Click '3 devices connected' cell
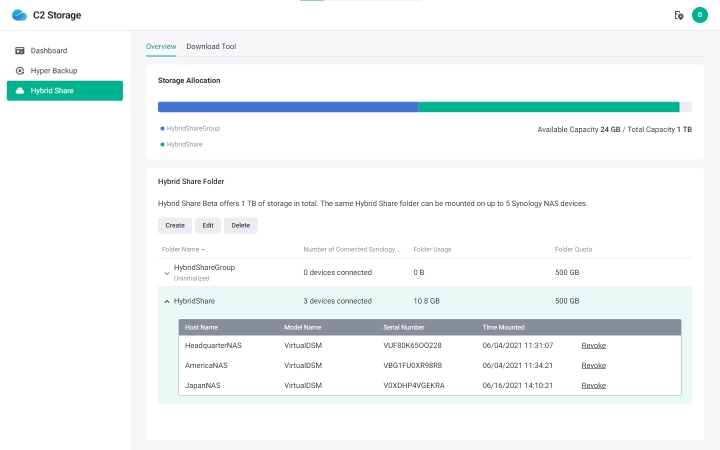This screenshot has height=450, width=720. 338,301
